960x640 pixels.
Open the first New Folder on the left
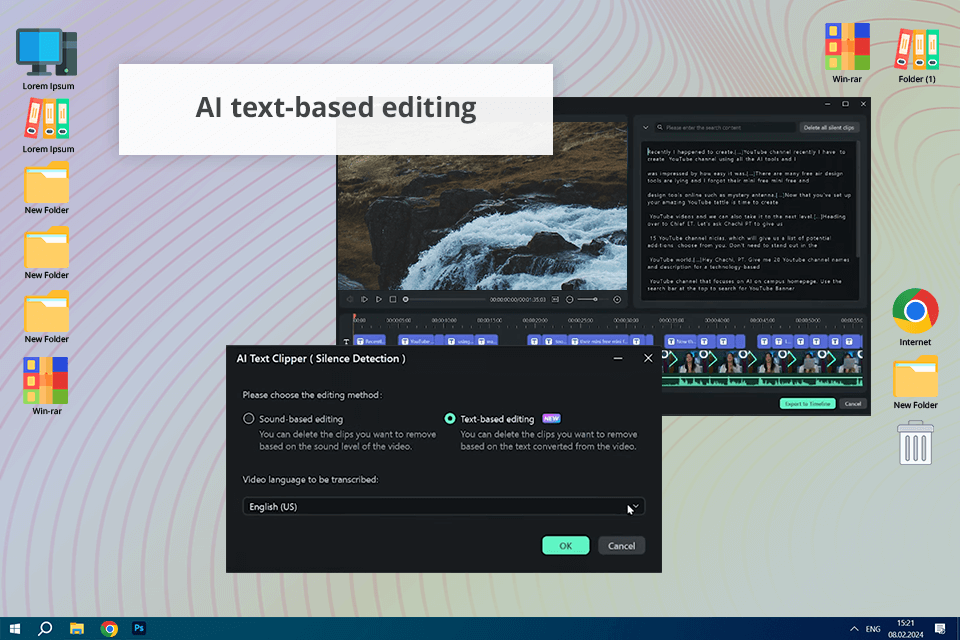[x=47, y=188]
